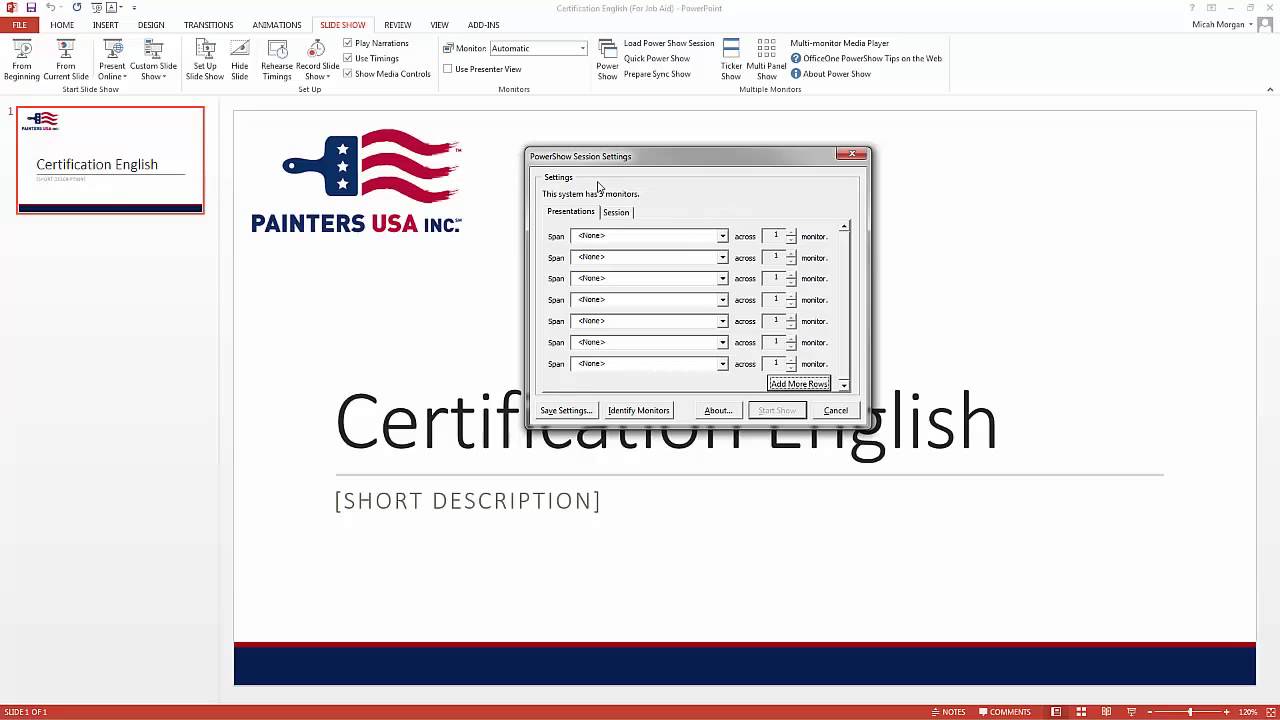This screenshot has height=720, width=1280.
Task: Toggle the NOTES pane
Action: (947, 712)
